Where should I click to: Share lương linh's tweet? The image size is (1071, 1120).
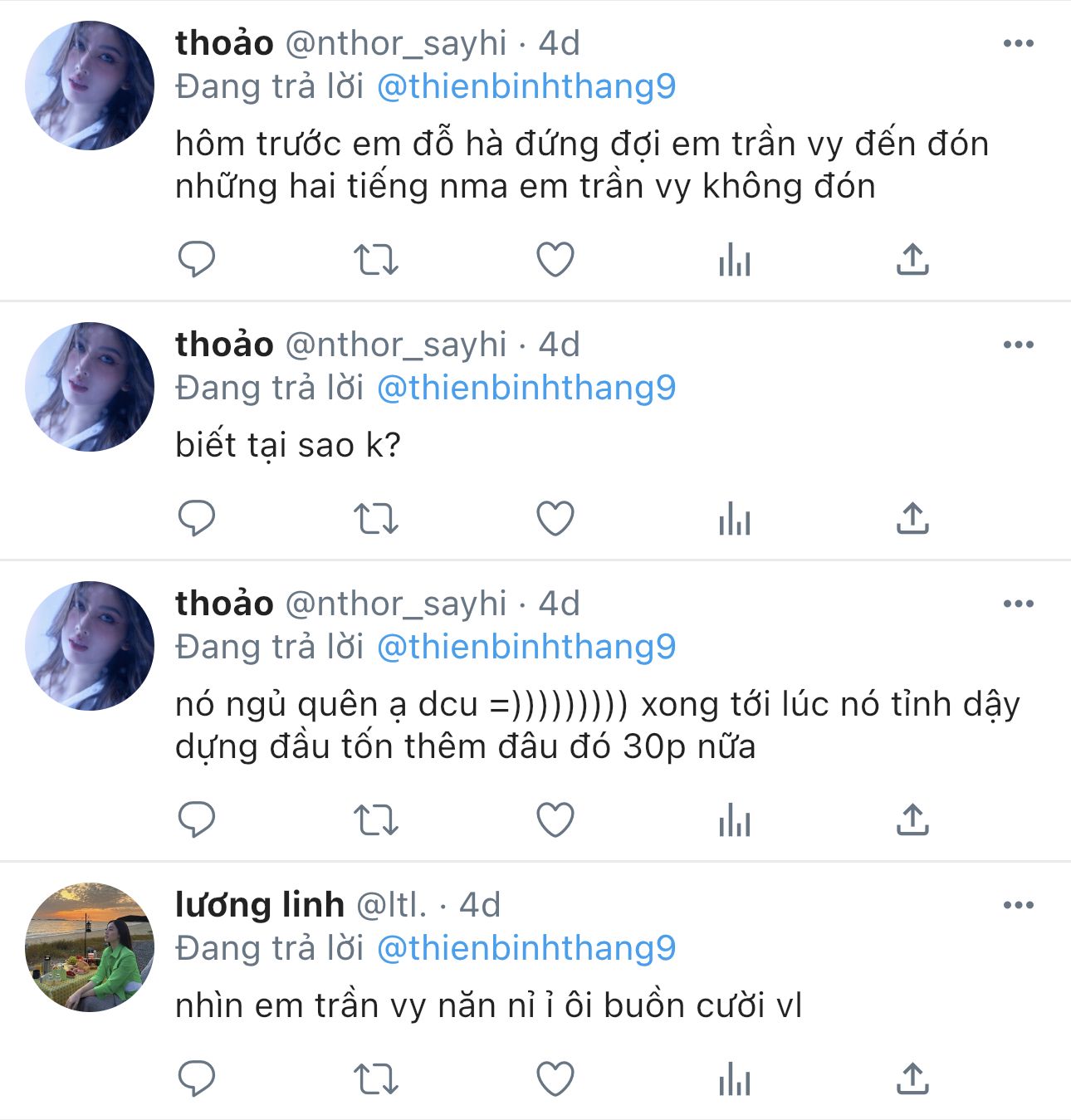point(912,1079)
